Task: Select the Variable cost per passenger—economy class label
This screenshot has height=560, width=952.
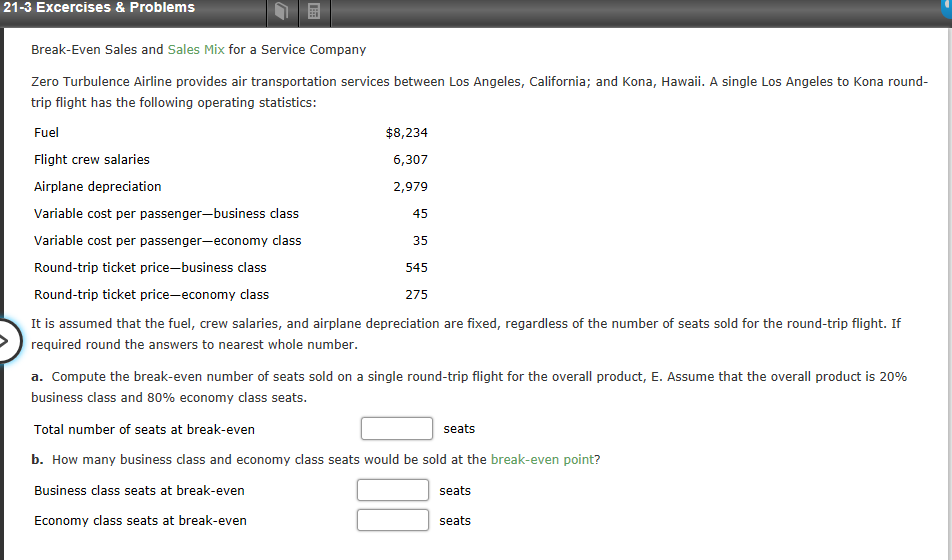Action: [x=168, y=241]
